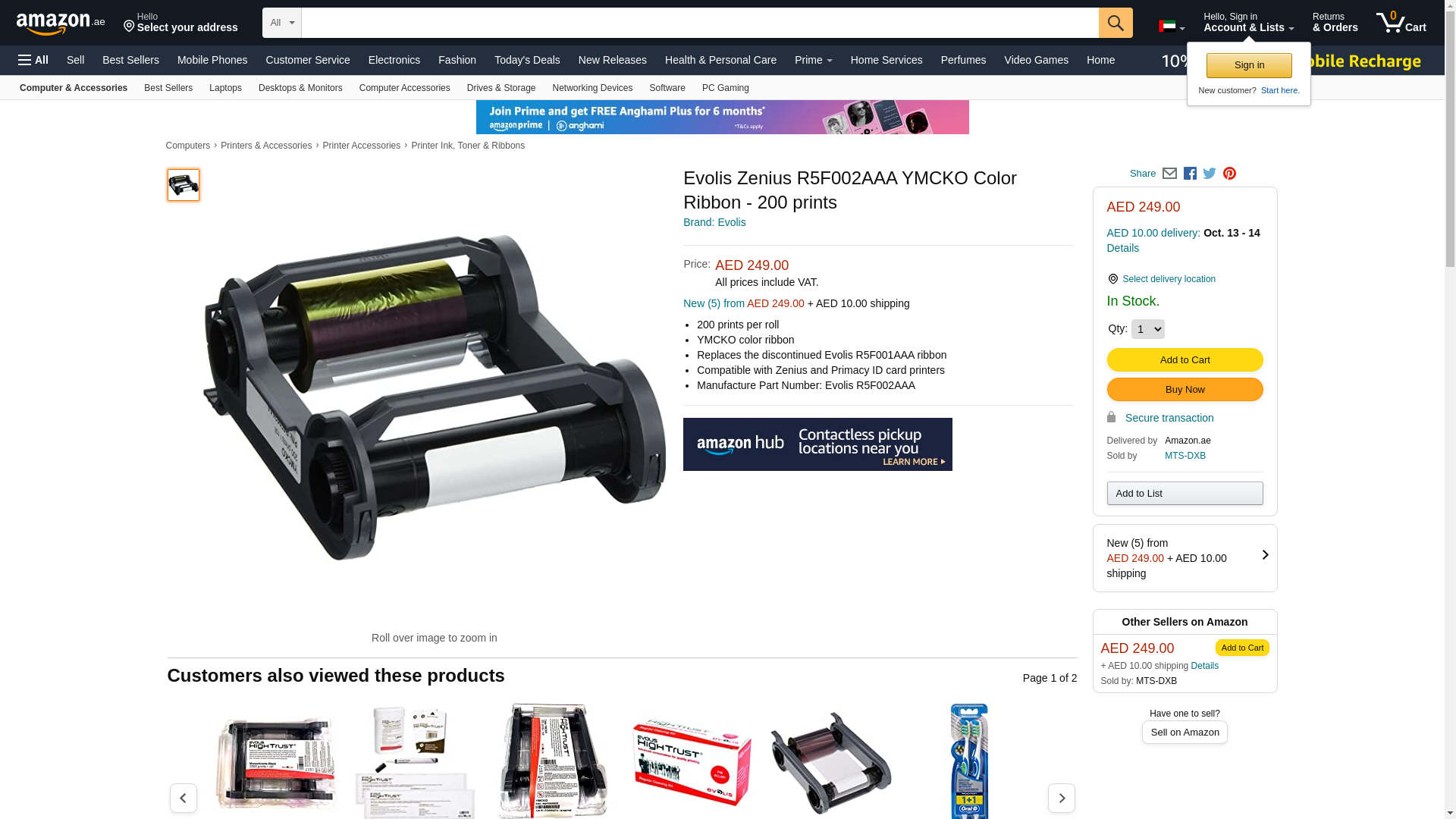
Task: Open the All hamburger menu
Action: [x=33, y=60]
